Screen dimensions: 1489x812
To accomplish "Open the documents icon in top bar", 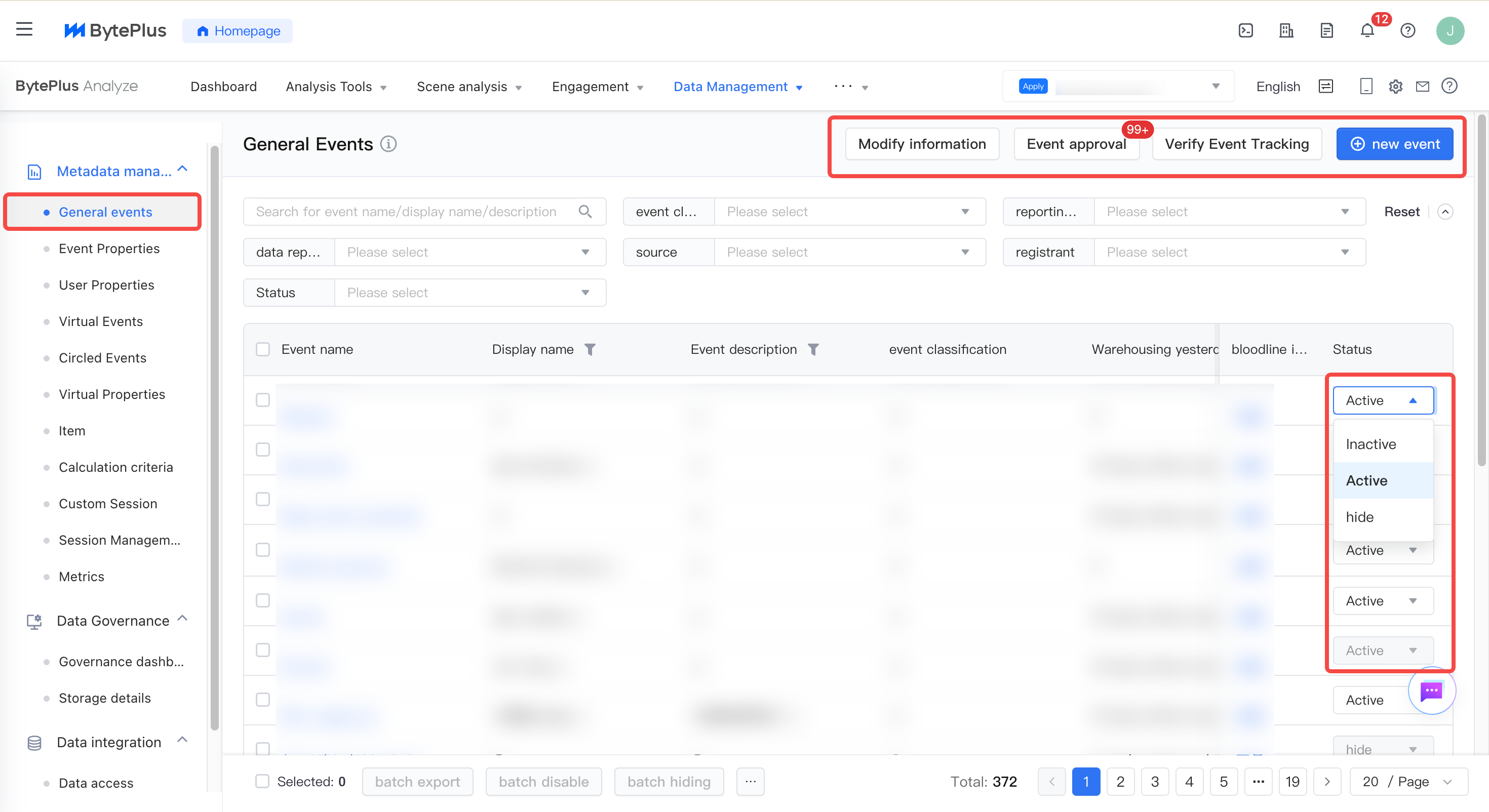I will 1326,31.
